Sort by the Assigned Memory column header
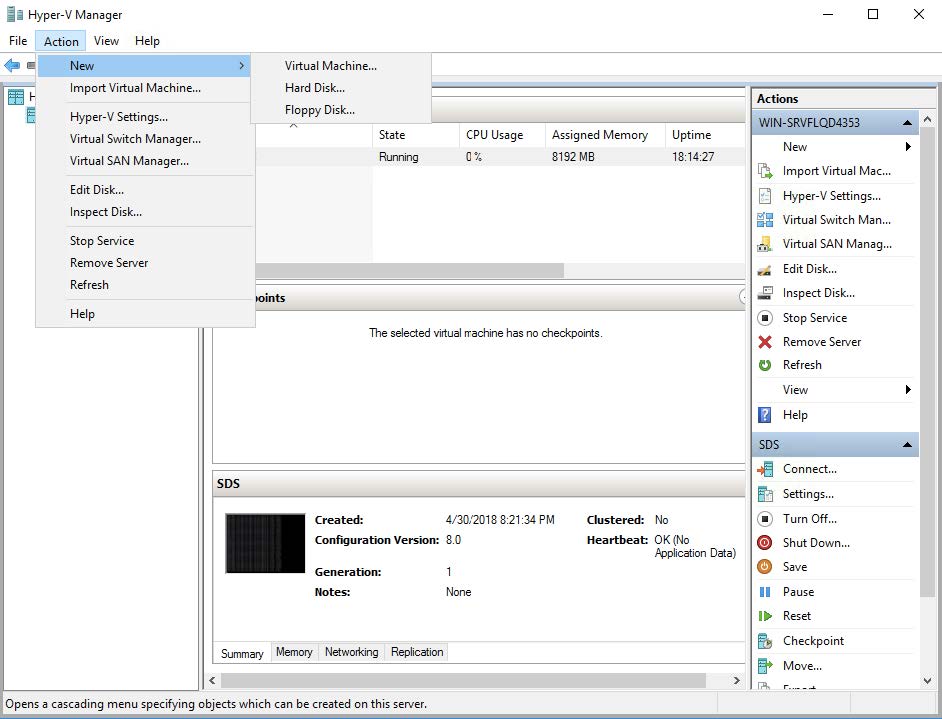This screenshot has width=942, height=719. (599, 135)
